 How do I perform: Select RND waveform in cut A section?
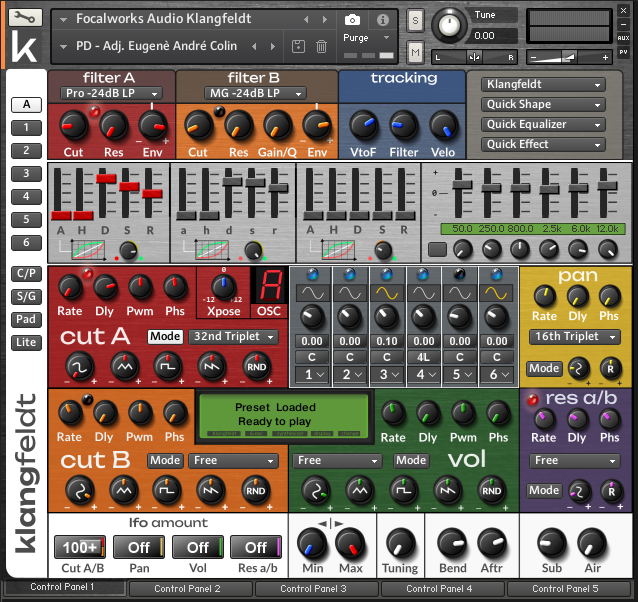tap(256, 369)
